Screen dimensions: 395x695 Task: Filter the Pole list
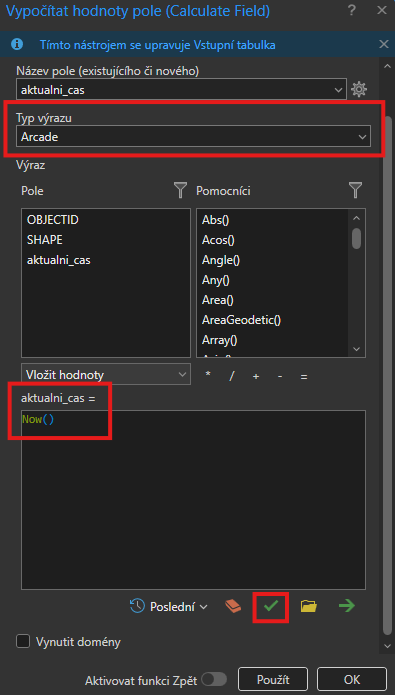(x=180, y=191)
